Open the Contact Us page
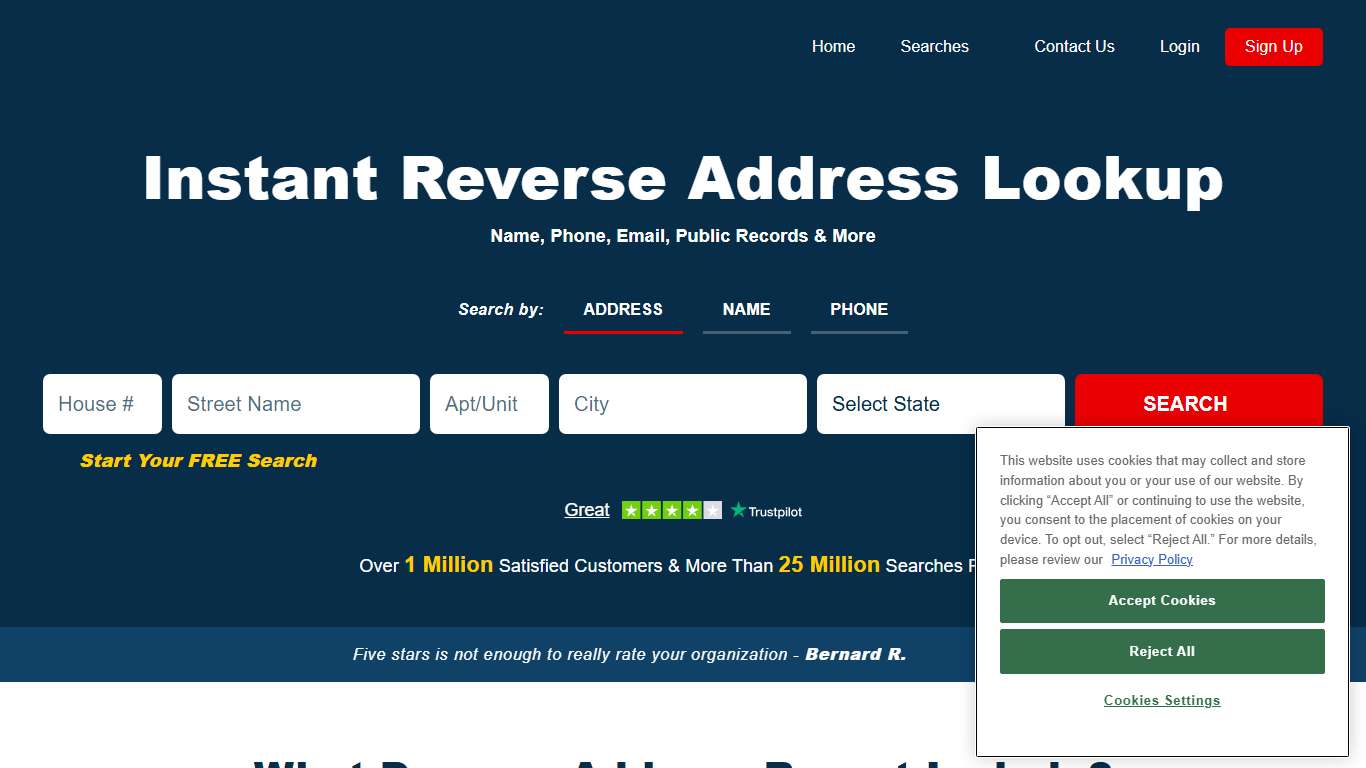The image size is (1366, 768). coord(1074,46)
